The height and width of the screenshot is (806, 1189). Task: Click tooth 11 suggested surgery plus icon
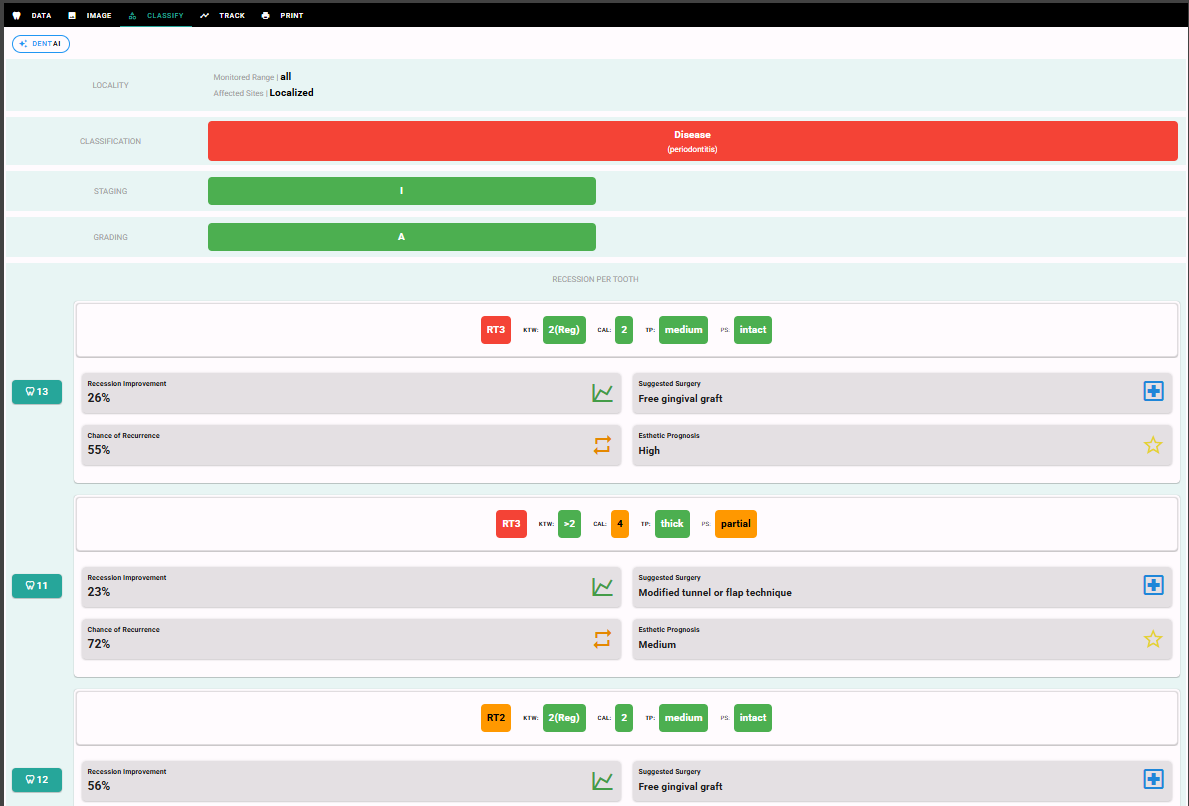coord(1153,585)
